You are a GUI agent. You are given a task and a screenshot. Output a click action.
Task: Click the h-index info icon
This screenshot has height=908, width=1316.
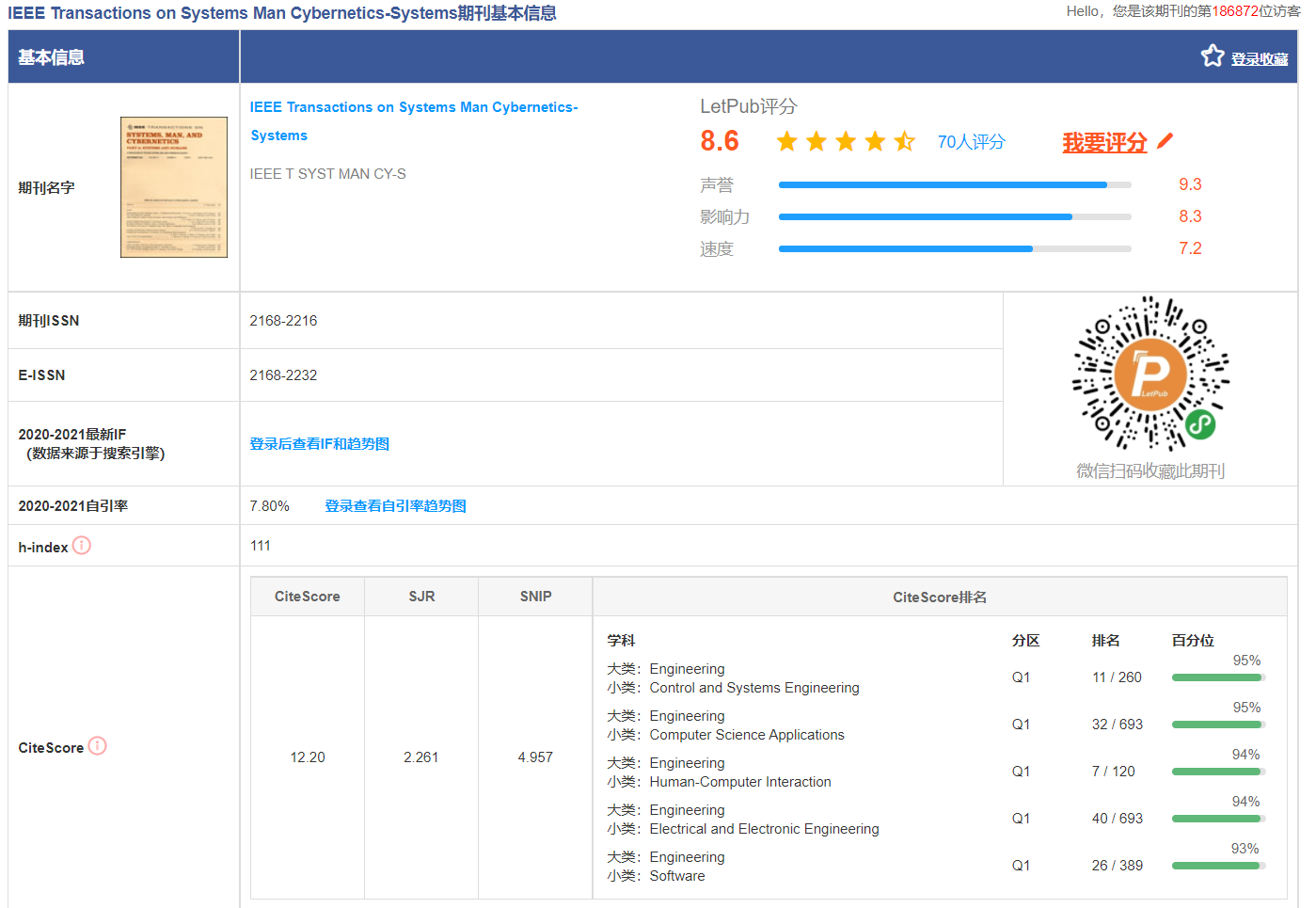pos(82,546)
